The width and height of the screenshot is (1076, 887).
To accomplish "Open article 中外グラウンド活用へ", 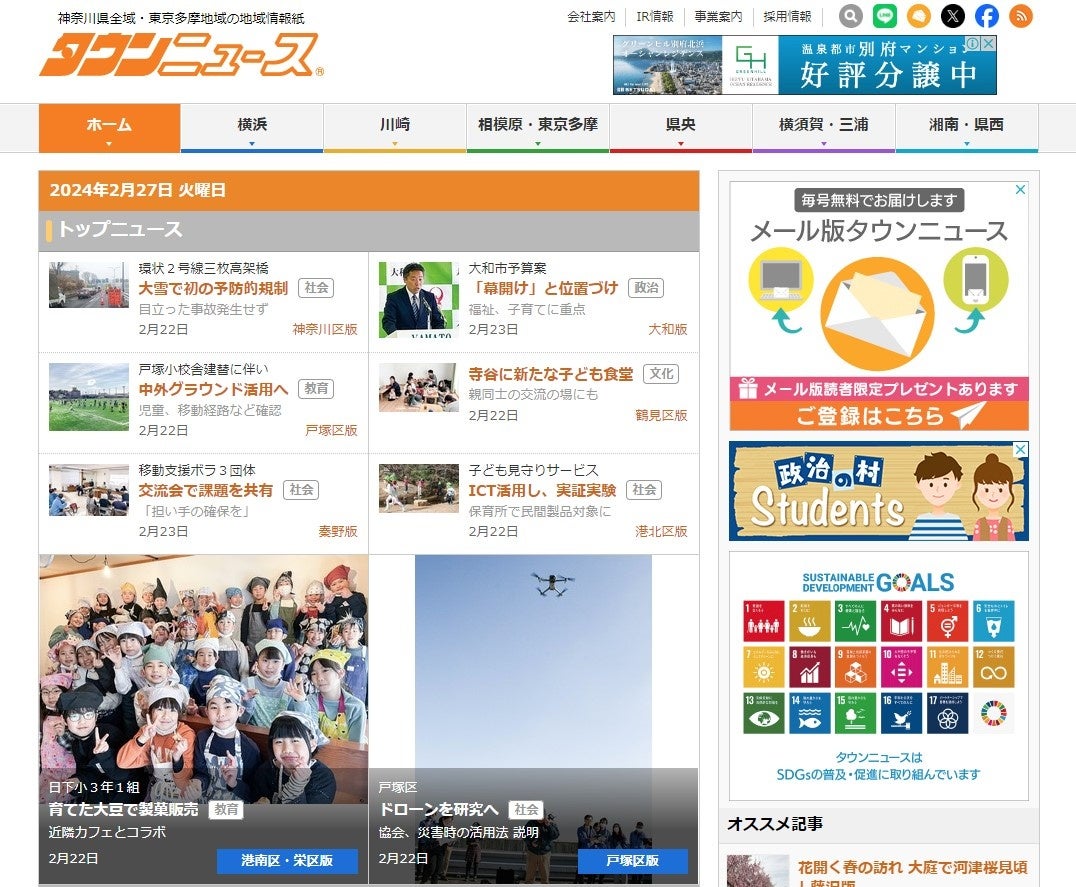I will (x=213, y=389).
